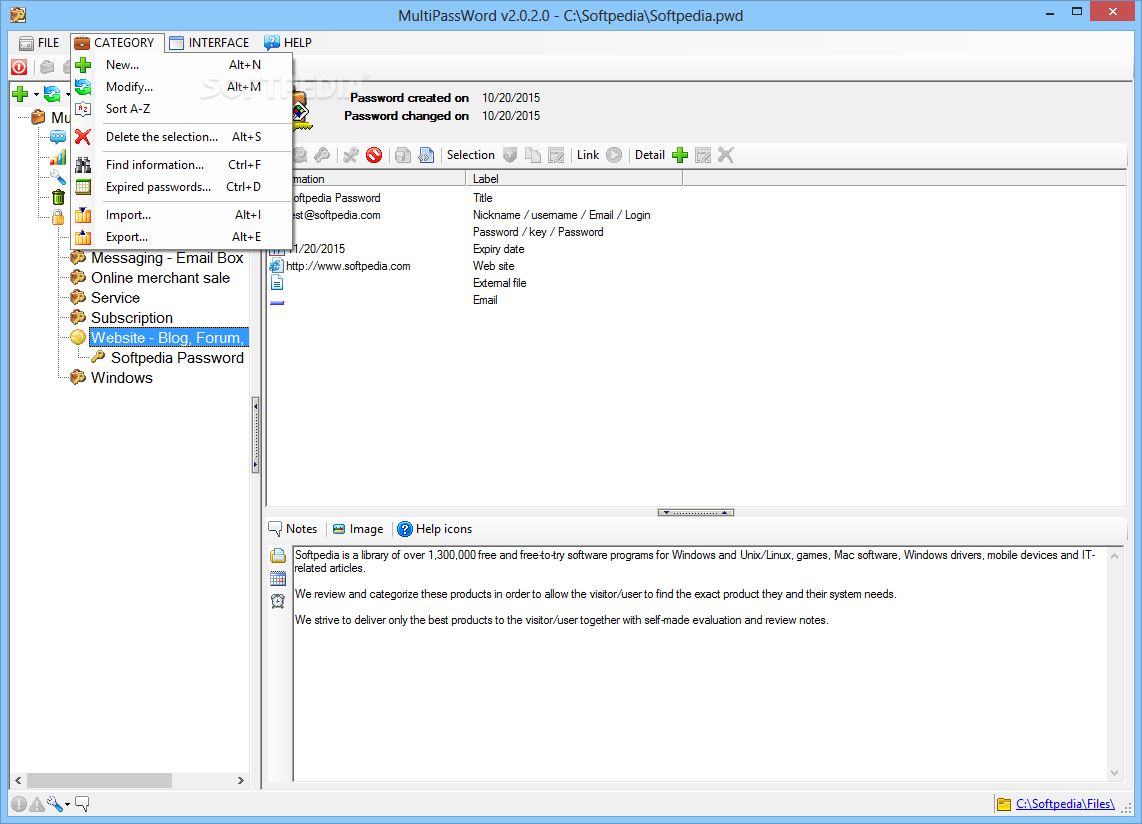Choose Modify... from Category menu
The height and width of the screenshot is (824, 1142).
click(182, 87)
